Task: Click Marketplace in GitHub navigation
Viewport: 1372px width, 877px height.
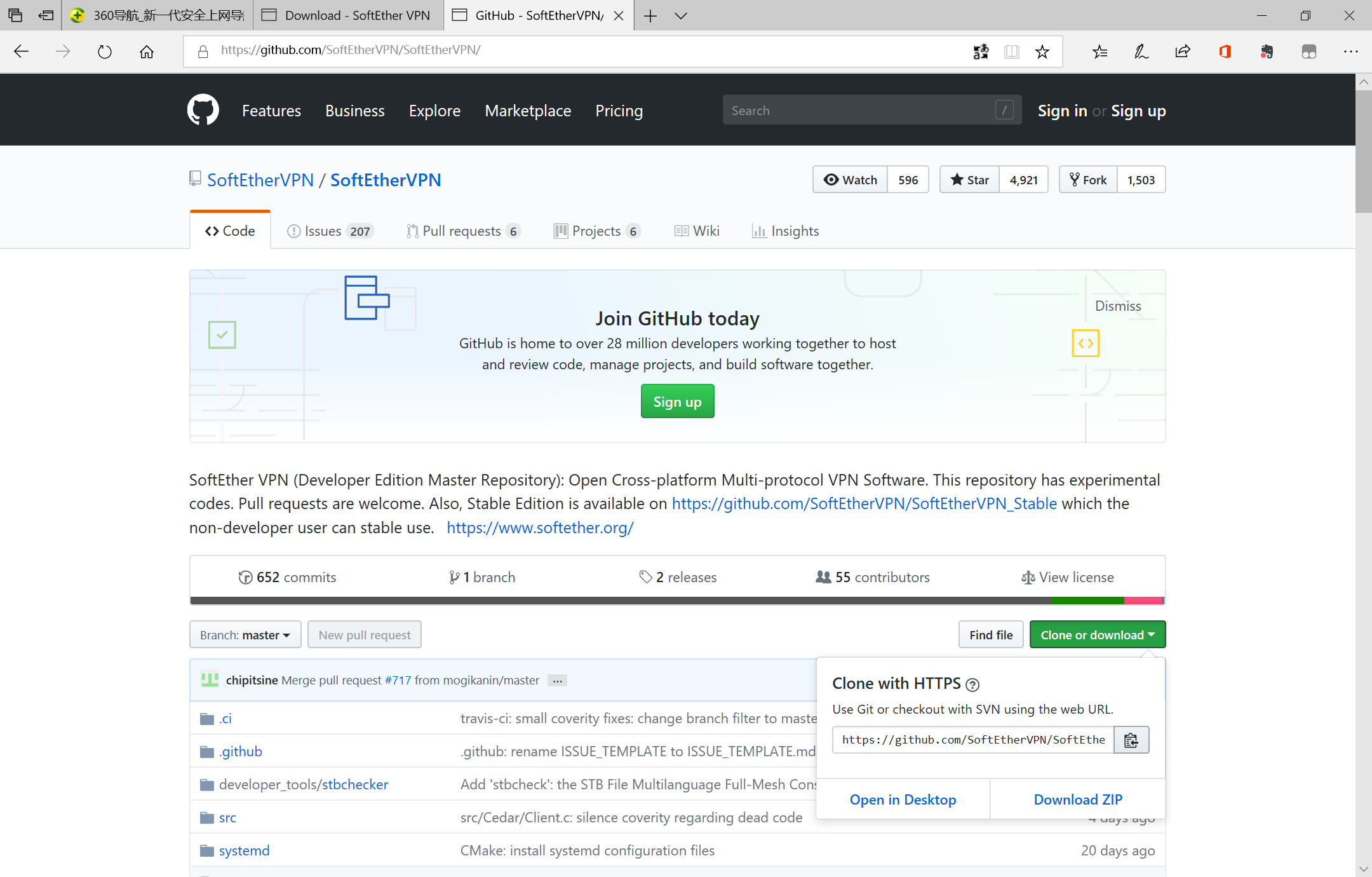Action: tap(528, 111)
